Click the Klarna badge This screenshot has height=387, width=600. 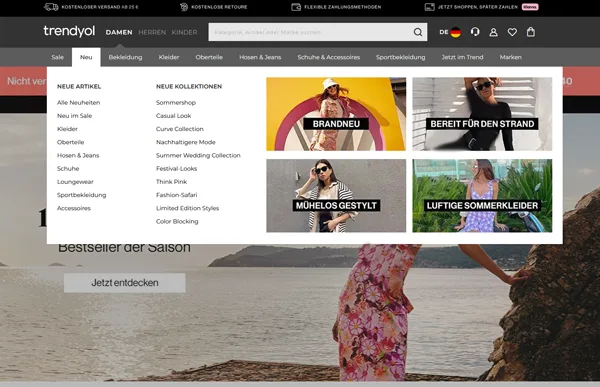coord(530,7)
